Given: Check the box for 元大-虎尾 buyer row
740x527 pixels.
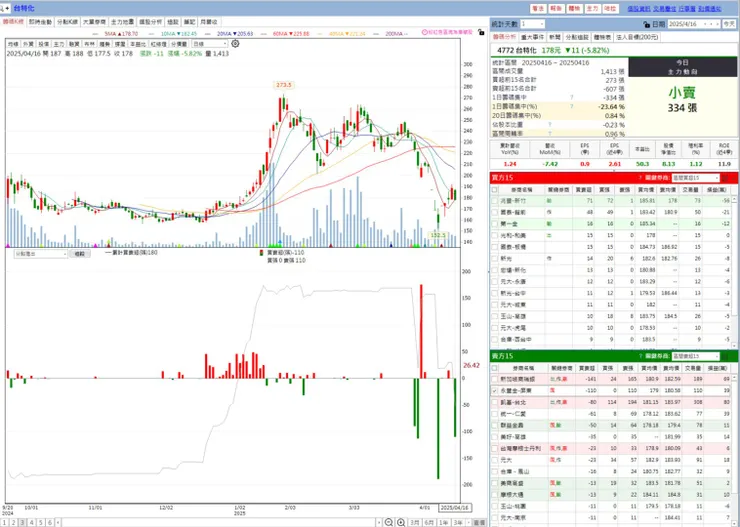Looking at the screenshot, I should (494, 328).
